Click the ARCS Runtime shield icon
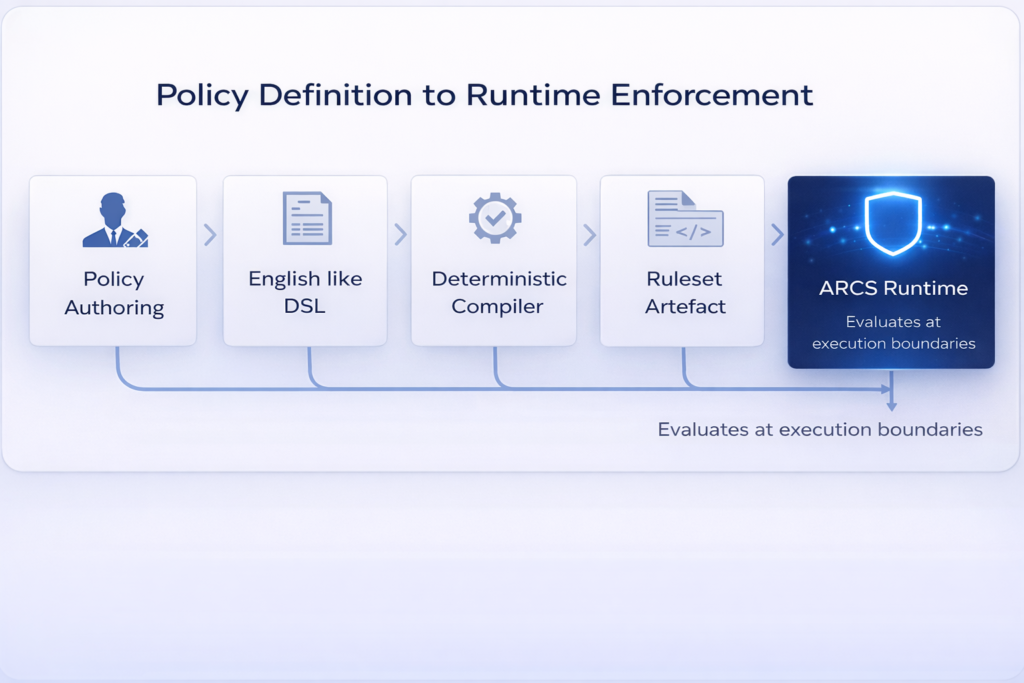This screenshot has width=1024, height=683. click(x=892, y=224)
